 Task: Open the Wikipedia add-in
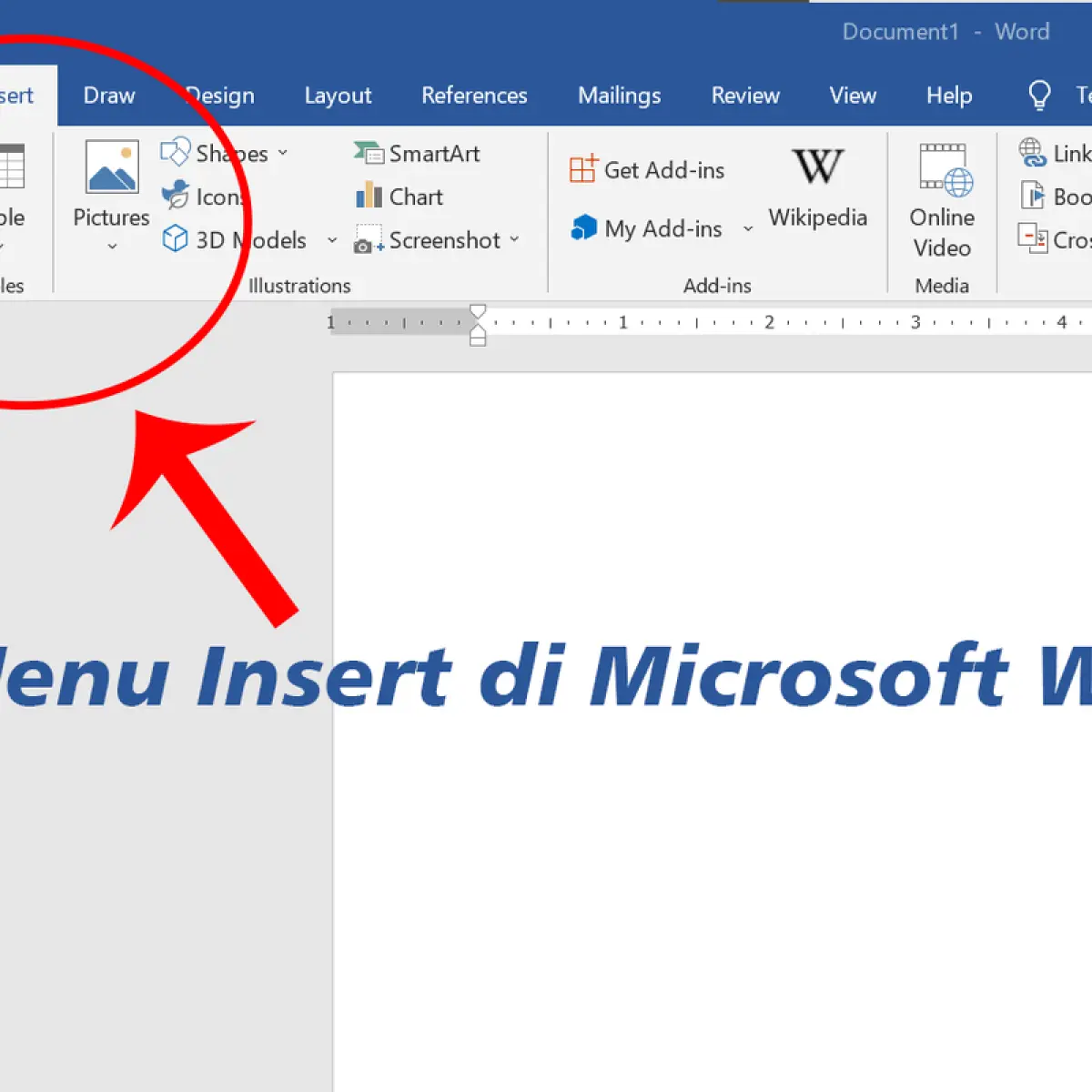pos(818,188)
